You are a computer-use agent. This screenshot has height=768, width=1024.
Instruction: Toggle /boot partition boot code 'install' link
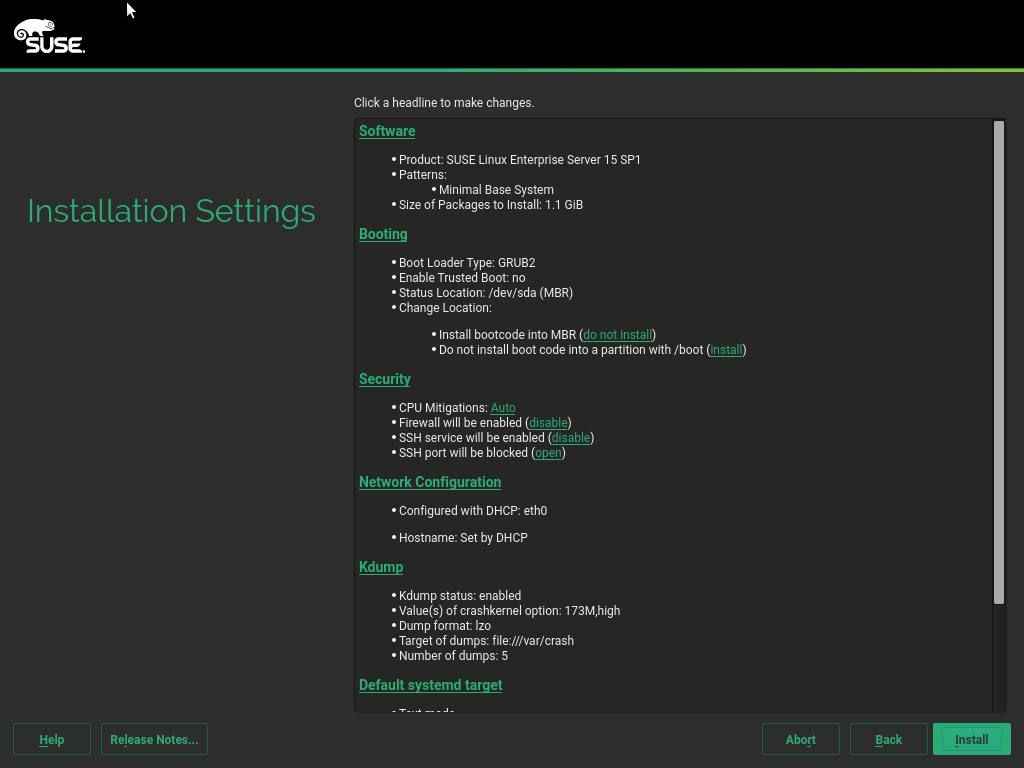[727, 350]
